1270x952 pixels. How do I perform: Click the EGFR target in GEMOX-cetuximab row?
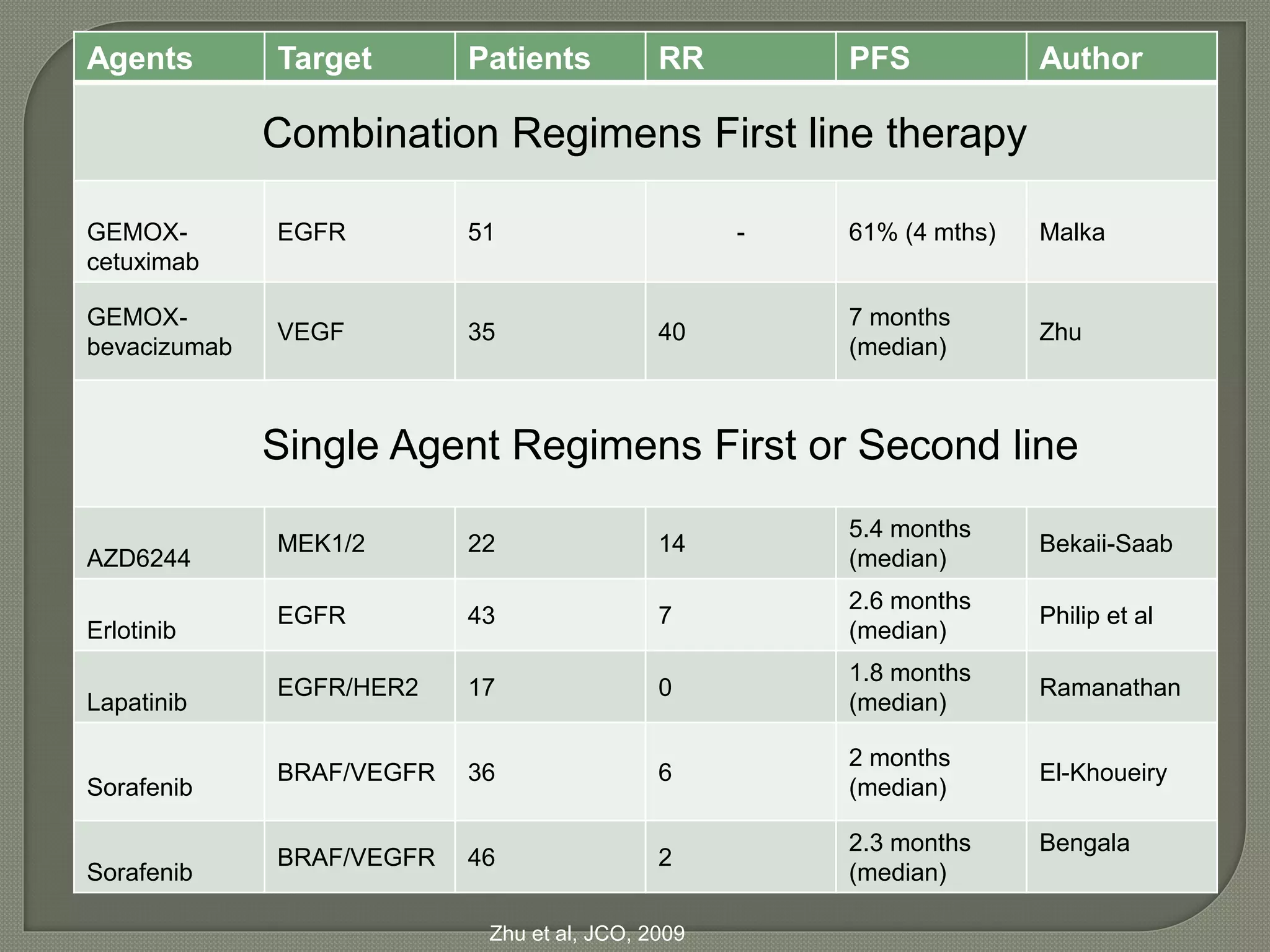[360, 232]
